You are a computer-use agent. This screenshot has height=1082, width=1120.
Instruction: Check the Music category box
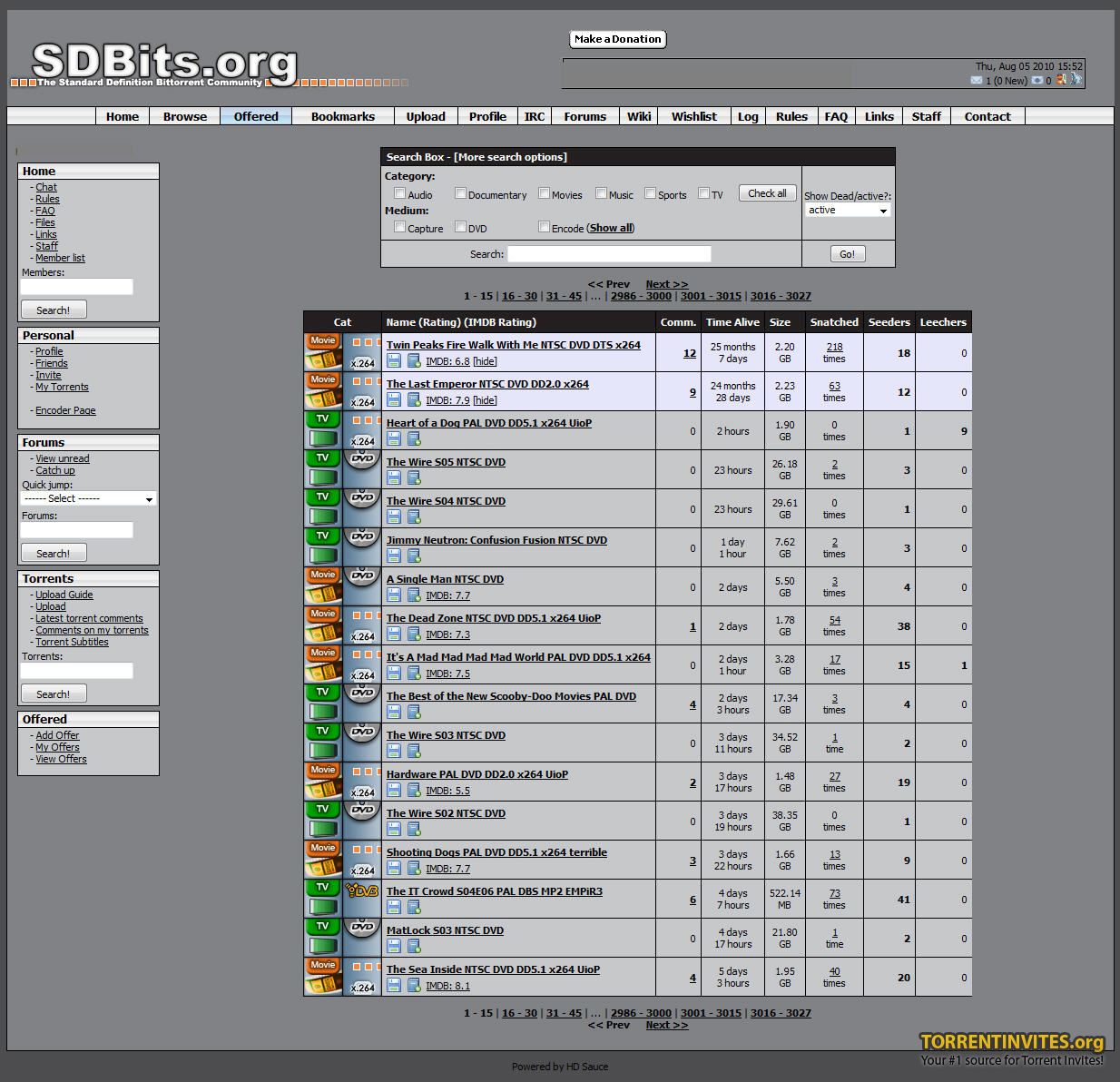(601, 193)
